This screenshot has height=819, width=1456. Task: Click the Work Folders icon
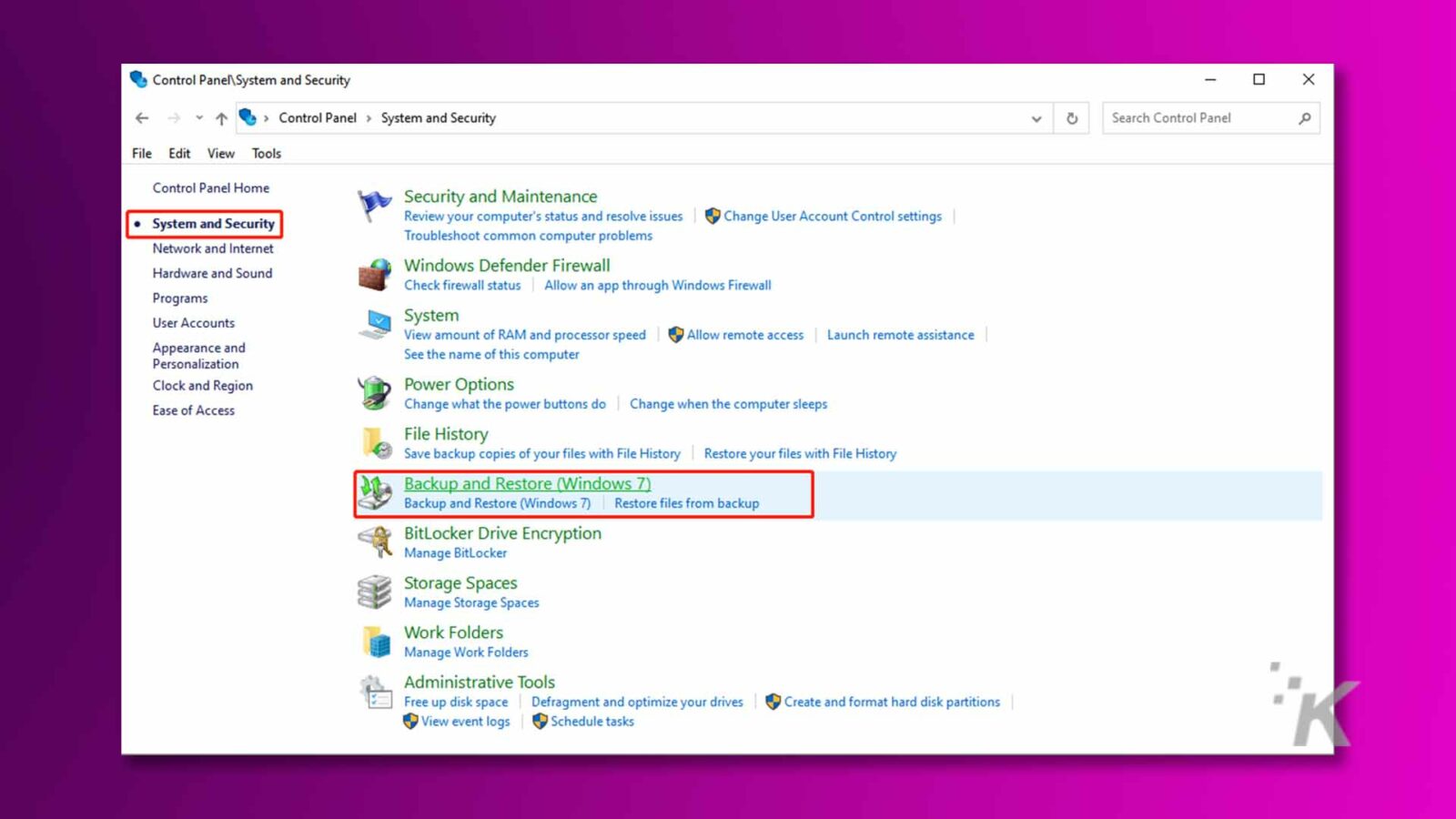[376, 642]
